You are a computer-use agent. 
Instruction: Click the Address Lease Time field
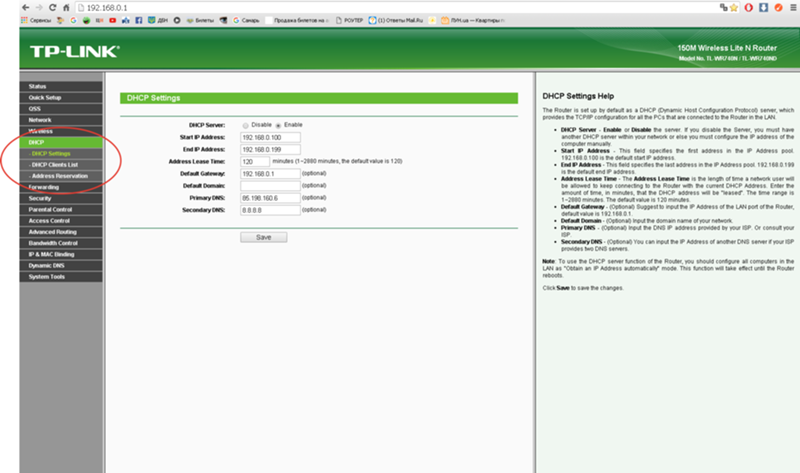[255, 162]
